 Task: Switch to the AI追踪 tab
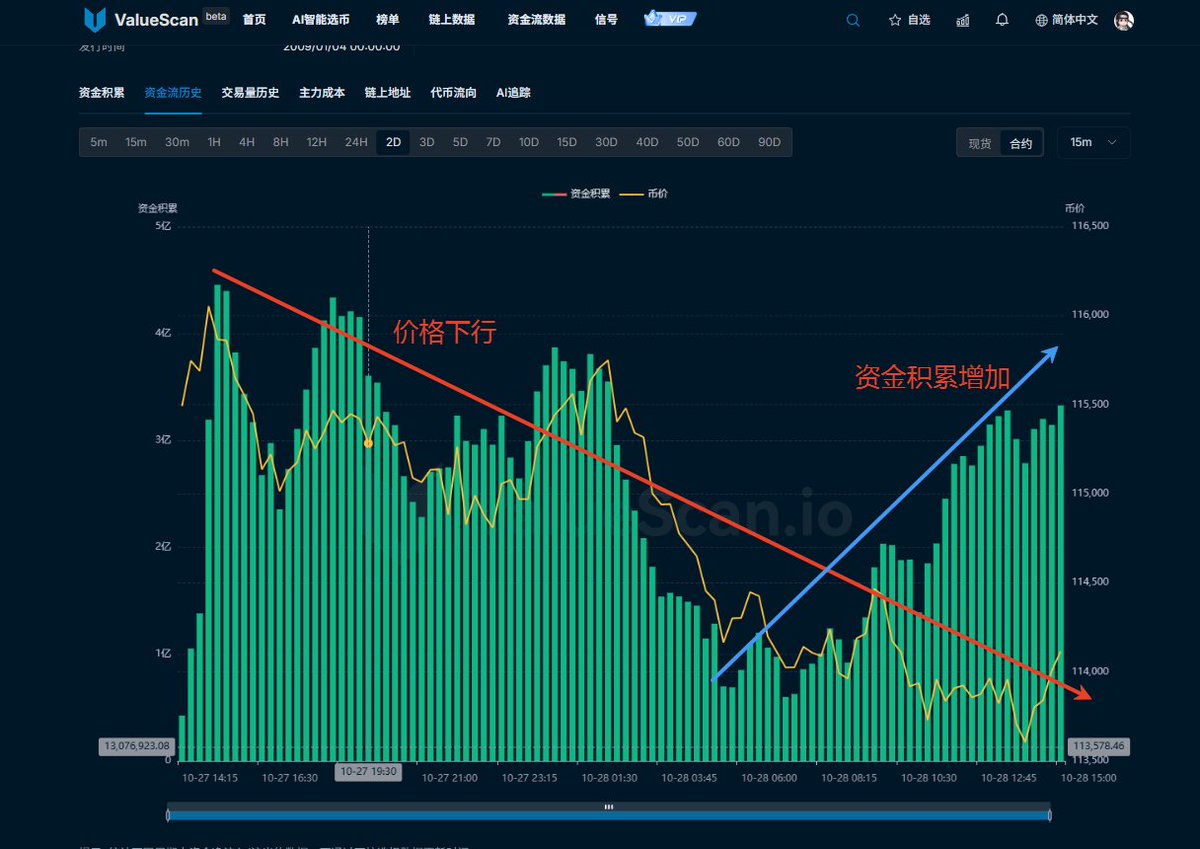[x=513, y=93]
